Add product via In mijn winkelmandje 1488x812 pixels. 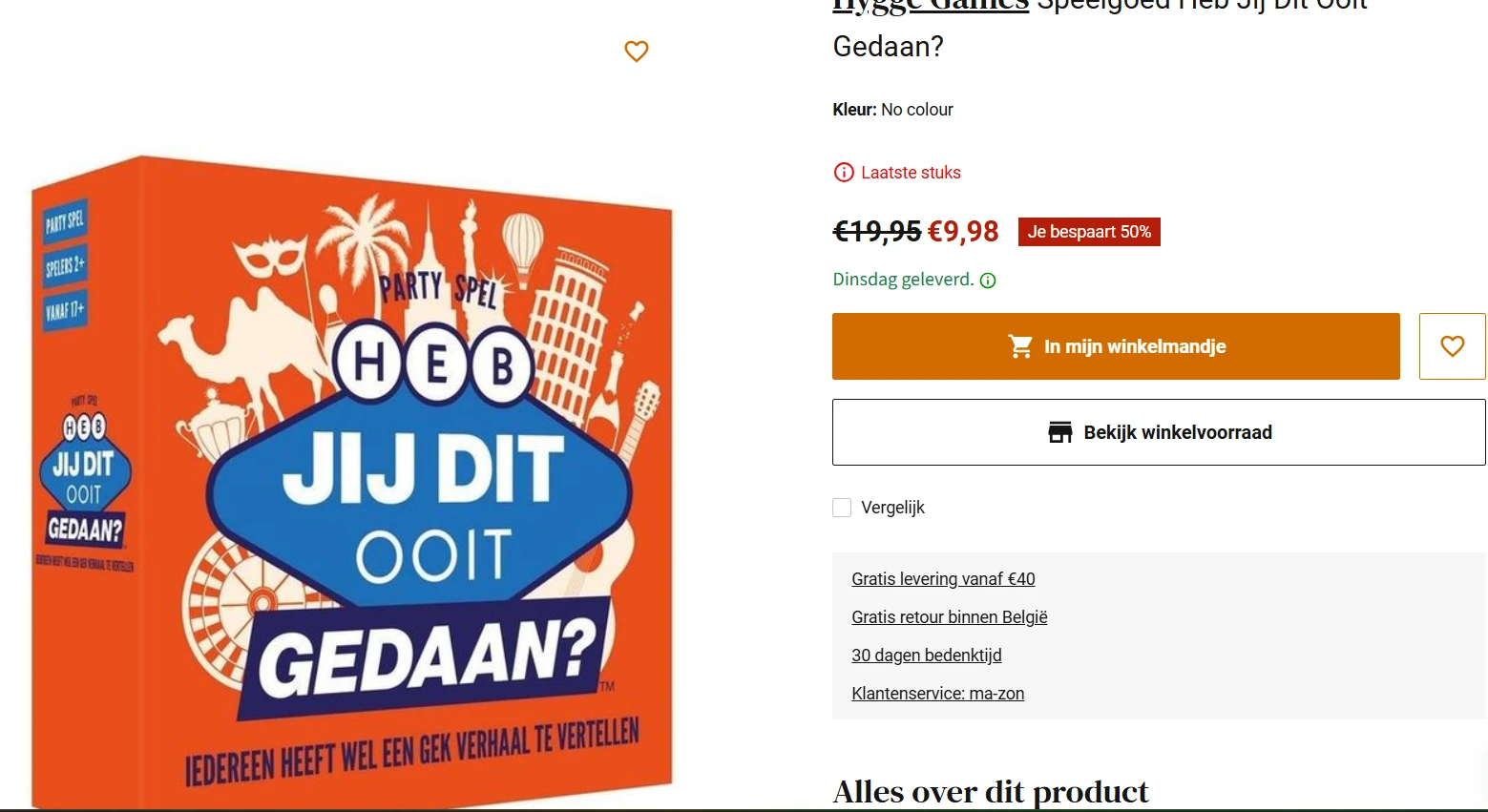1116,346
